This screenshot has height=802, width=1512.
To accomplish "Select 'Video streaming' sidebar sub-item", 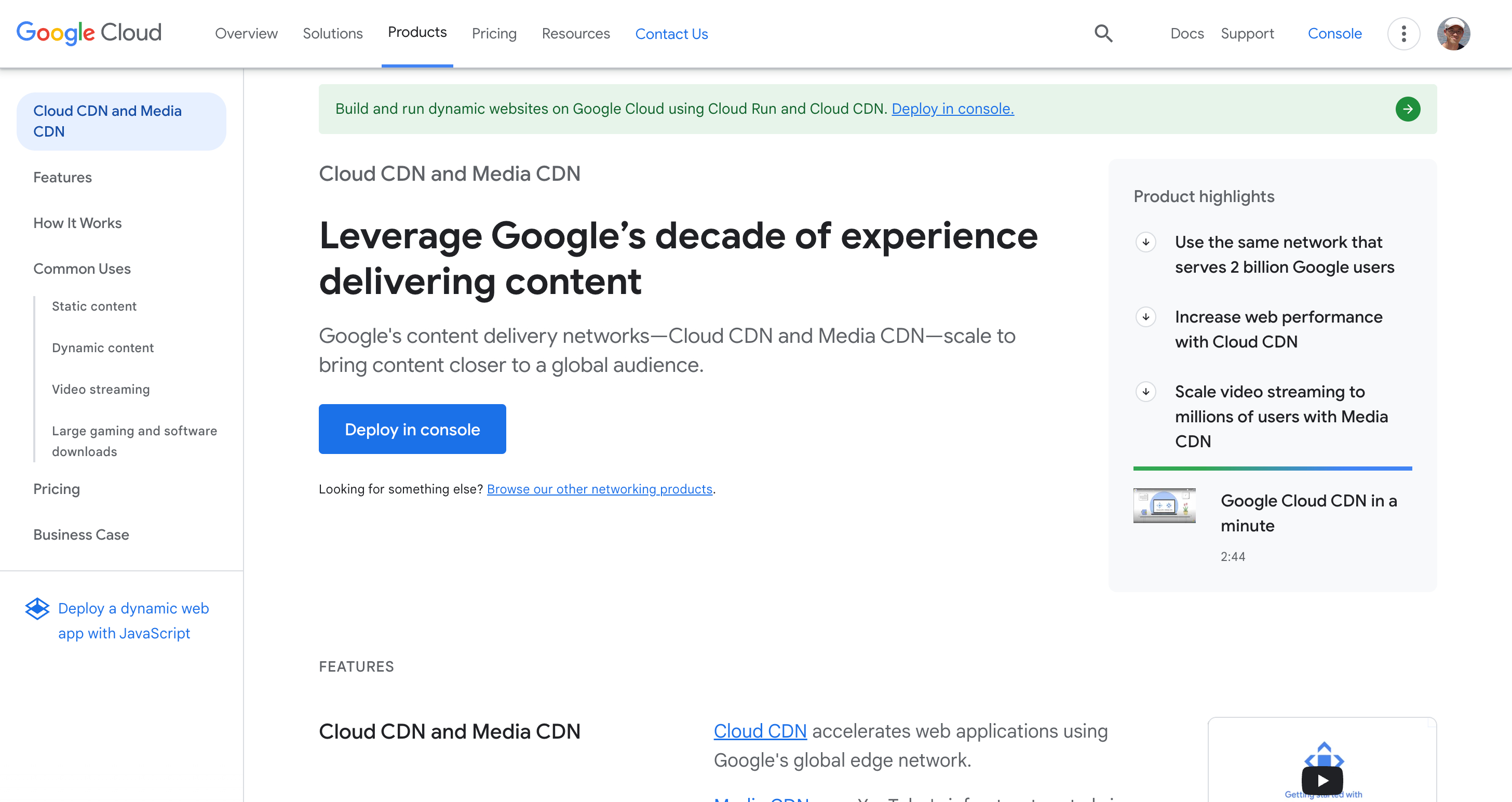I will pyautogui.click(x=101, y=389).
